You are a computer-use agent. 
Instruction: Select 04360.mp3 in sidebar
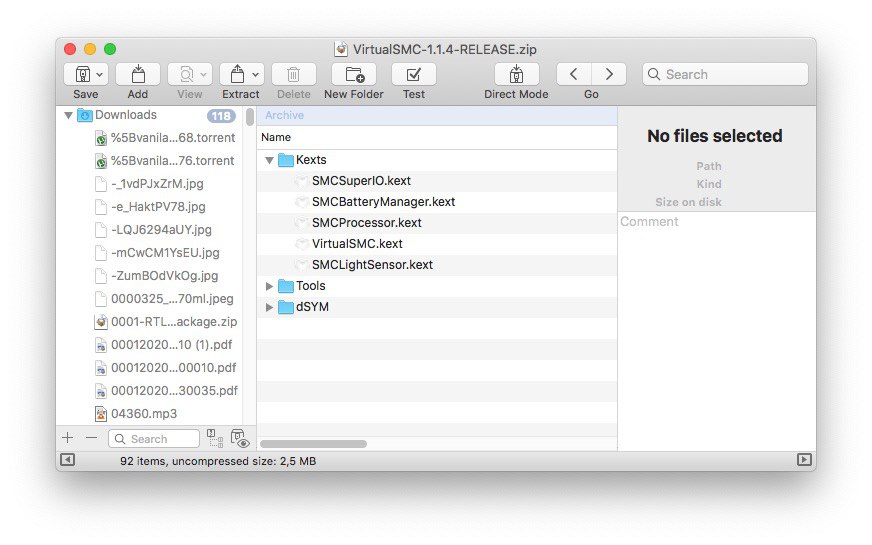[x=136, y=414]
